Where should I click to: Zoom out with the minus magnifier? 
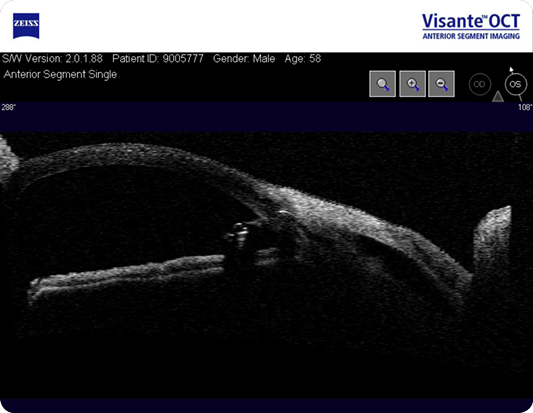pos(441,84)
